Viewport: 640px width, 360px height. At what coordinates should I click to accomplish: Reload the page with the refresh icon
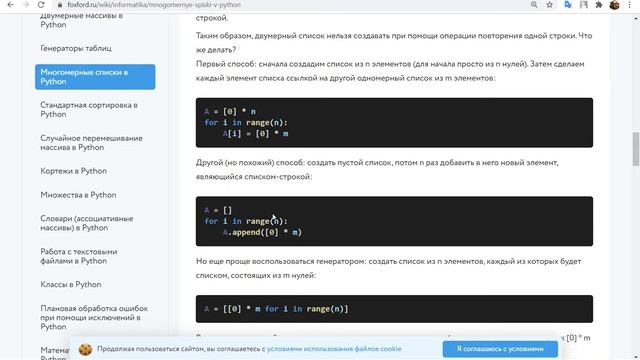coord(40,5)
